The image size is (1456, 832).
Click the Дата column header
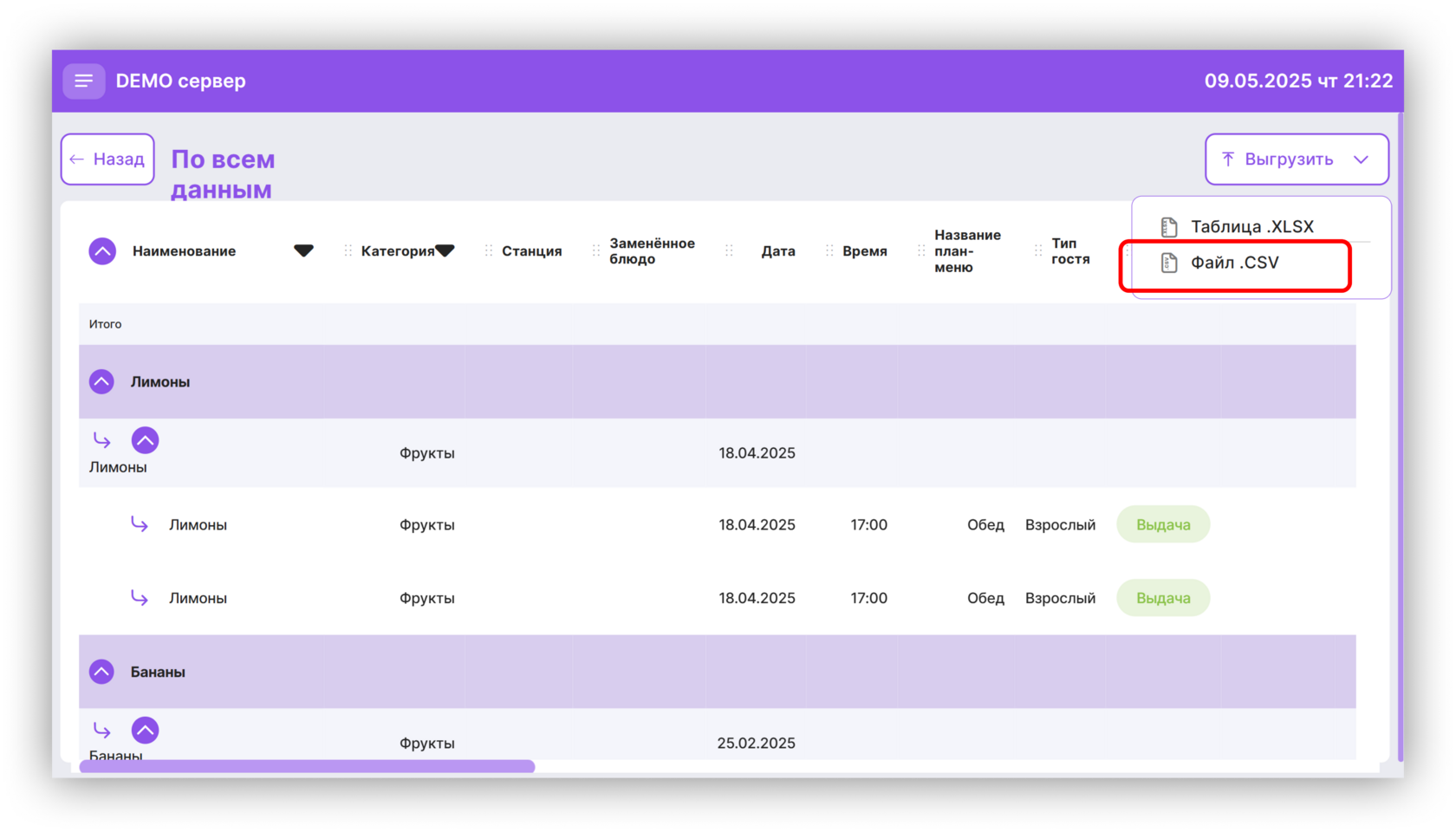(x=778, y=251)
